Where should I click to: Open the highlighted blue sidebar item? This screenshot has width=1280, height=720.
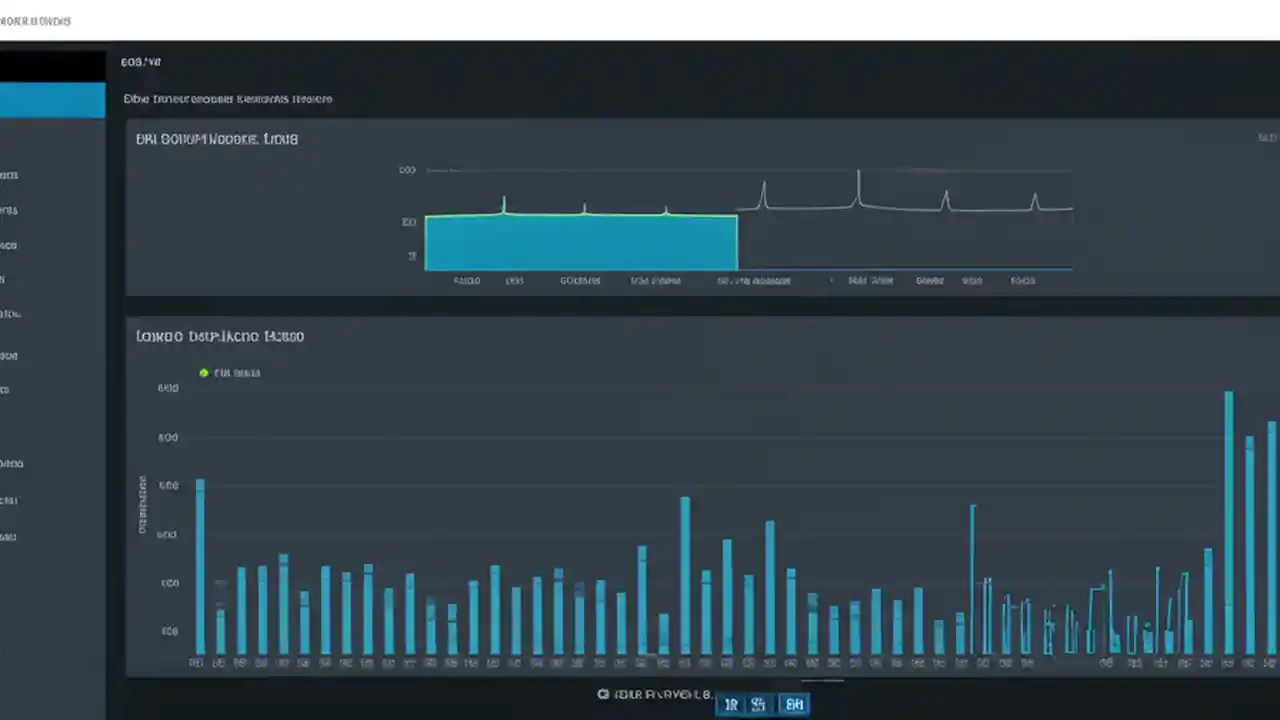tap(52, 99)
